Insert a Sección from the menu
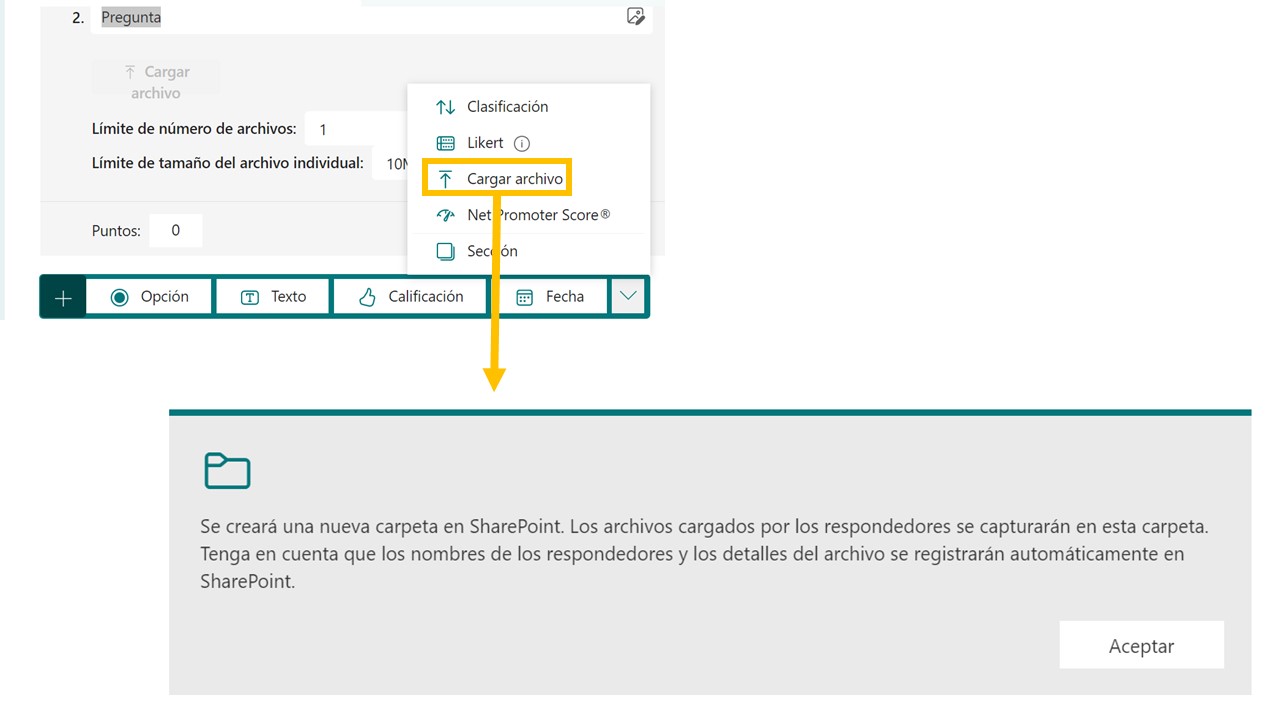The width and height of the screenshot is (1280, 720). (529, 251)
